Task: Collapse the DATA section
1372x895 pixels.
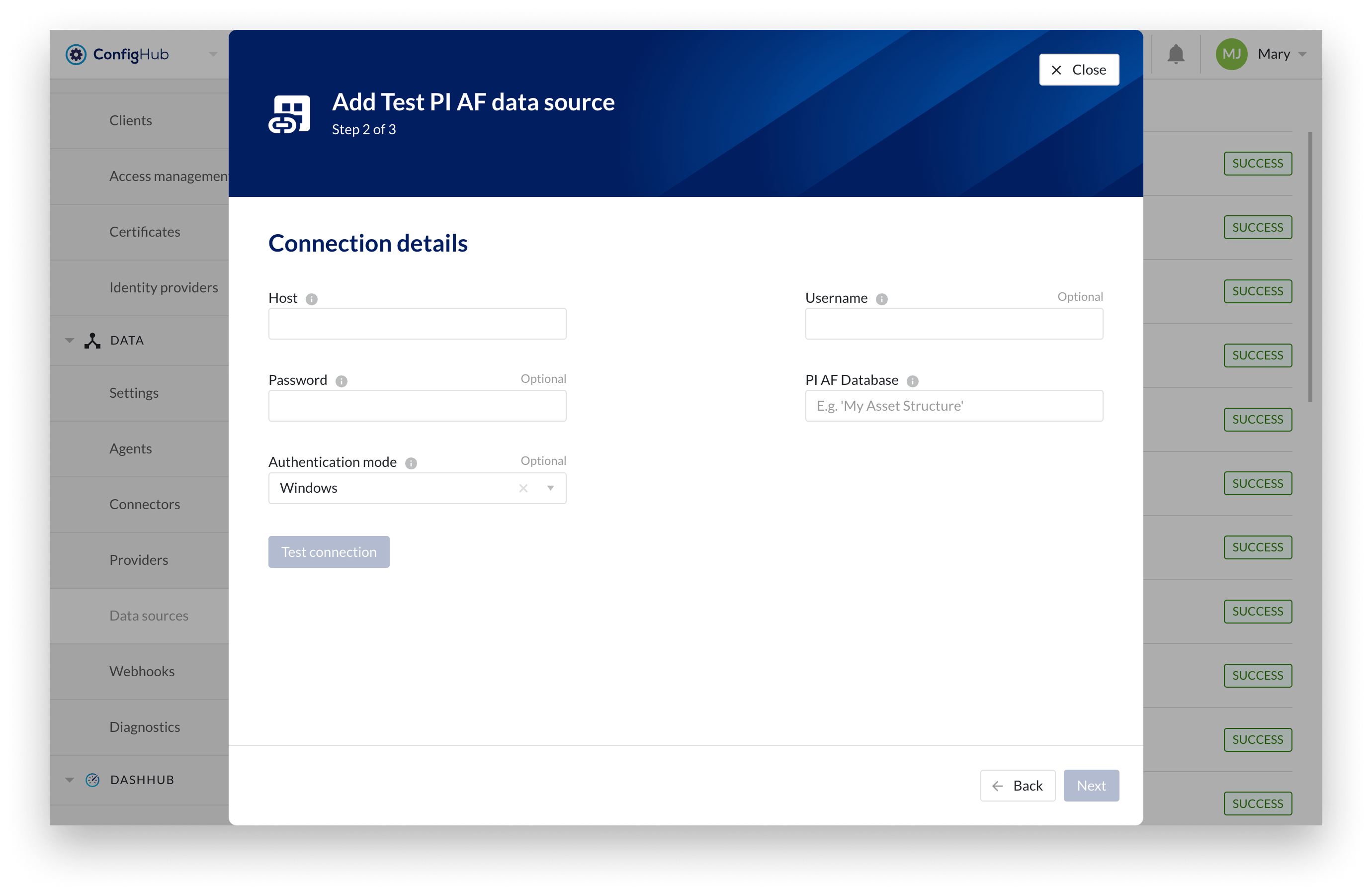Action: point(70,340)
